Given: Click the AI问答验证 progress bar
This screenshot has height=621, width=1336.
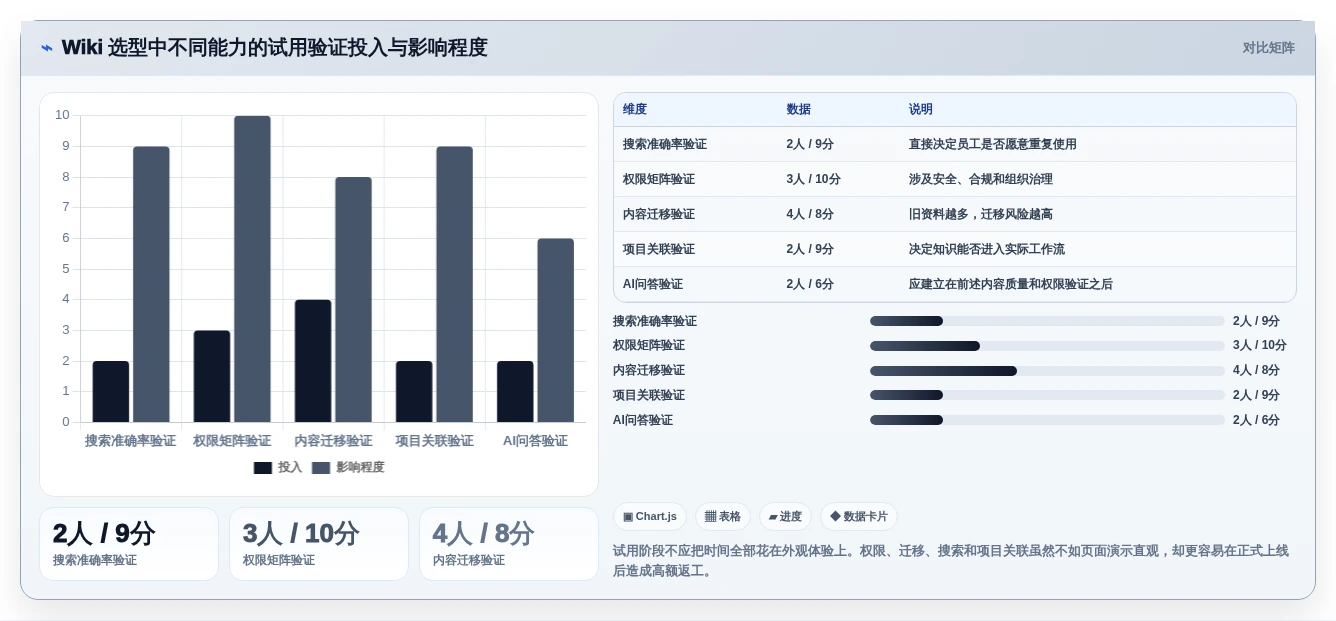Looking at the screenshot, I should [x=1047, y=420].
